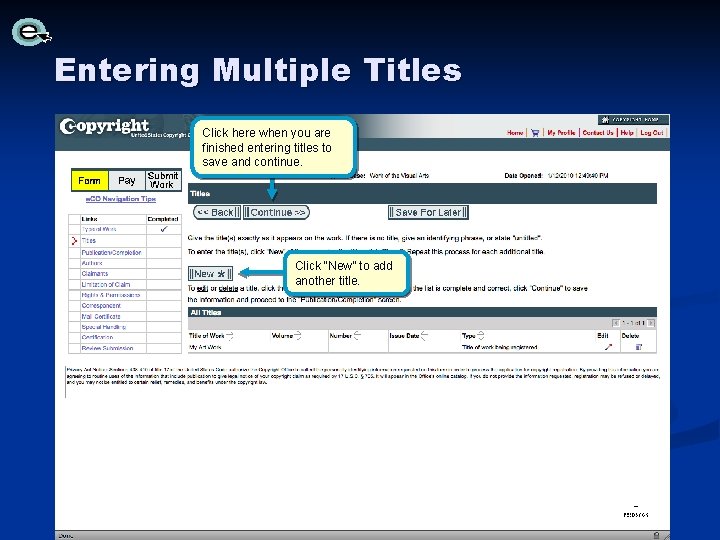This screenshot has height=540, width=720.
Task: Open the Home link in header
Action: tap(515, 133)
